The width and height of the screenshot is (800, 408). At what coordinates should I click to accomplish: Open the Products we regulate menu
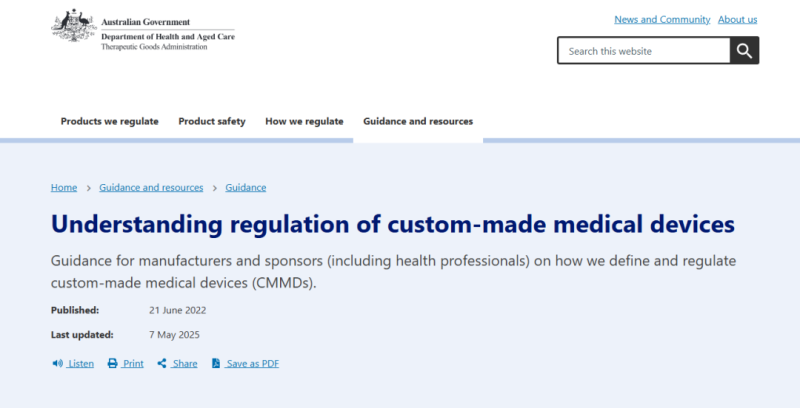[109, 122]
